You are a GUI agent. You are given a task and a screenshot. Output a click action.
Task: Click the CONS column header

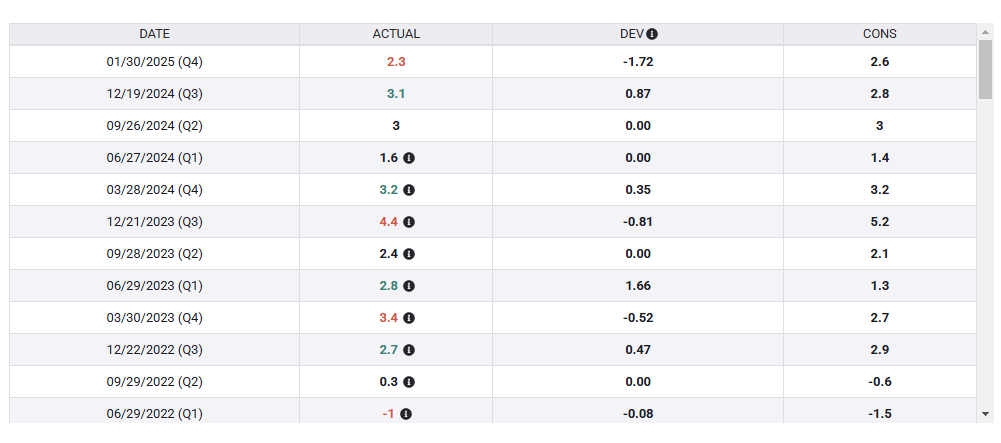(x=879, y=34)
